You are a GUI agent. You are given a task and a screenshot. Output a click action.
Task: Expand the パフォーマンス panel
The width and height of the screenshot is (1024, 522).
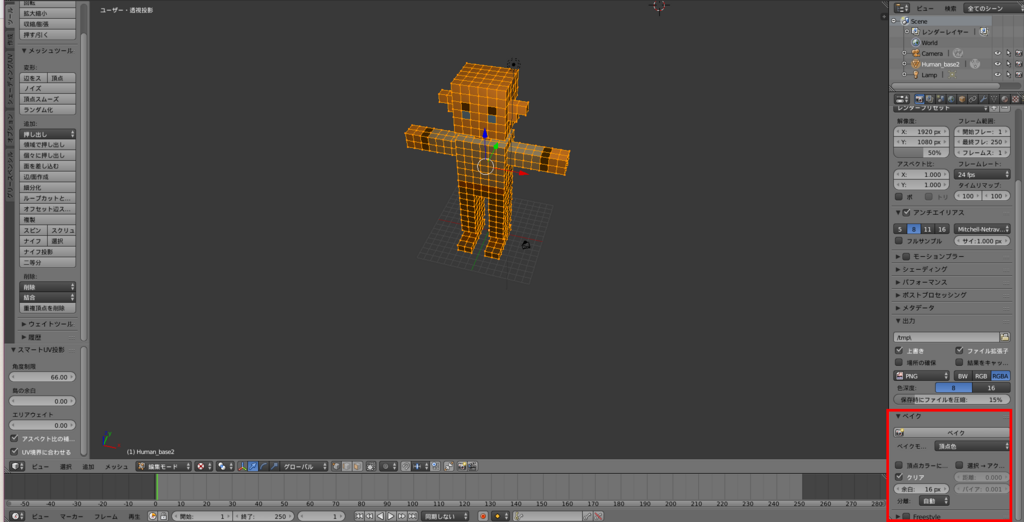924,282
